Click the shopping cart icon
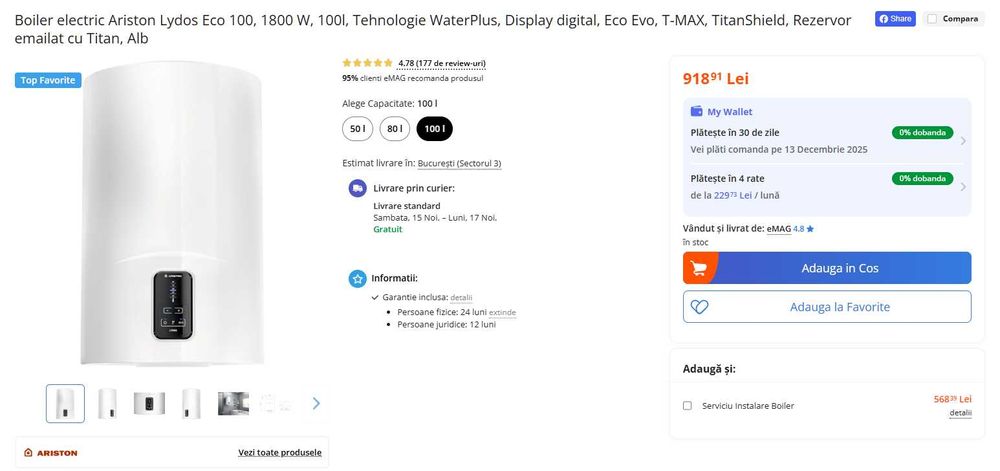This screenshot has height=471, width=1000. point(699,268)
